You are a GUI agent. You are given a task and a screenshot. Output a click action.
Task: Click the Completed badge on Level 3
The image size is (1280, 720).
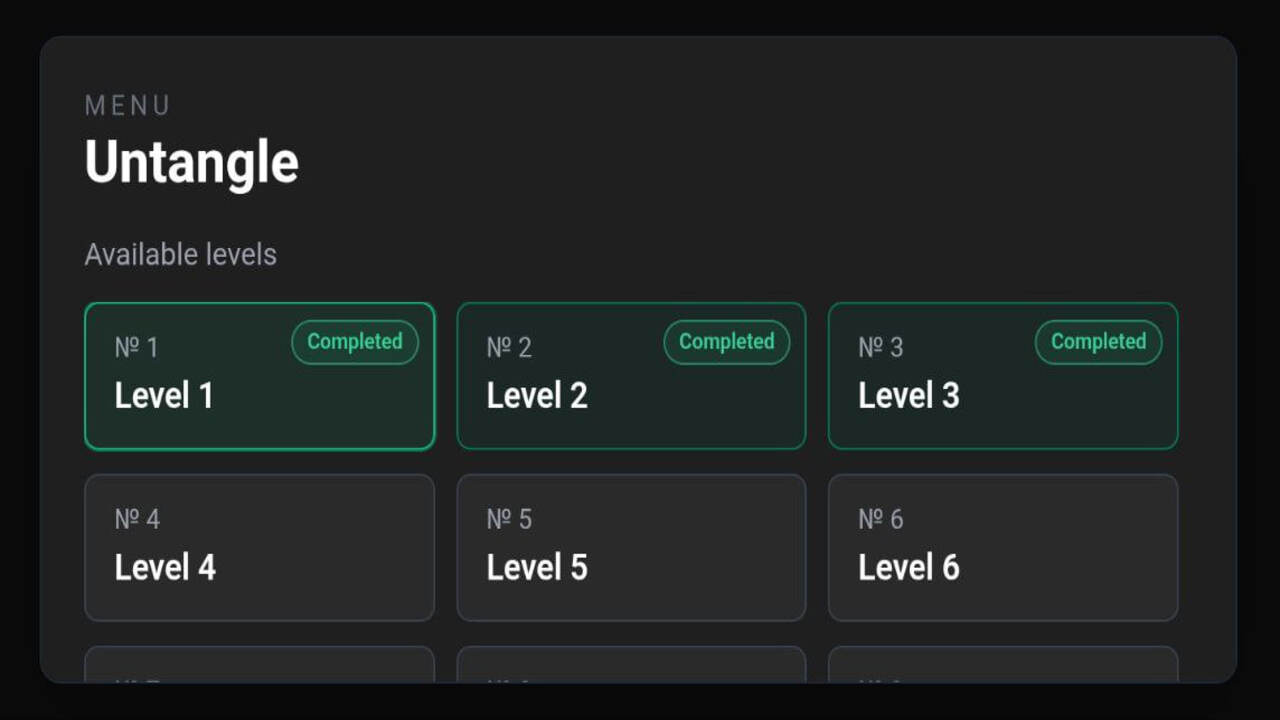[1098, 342]
